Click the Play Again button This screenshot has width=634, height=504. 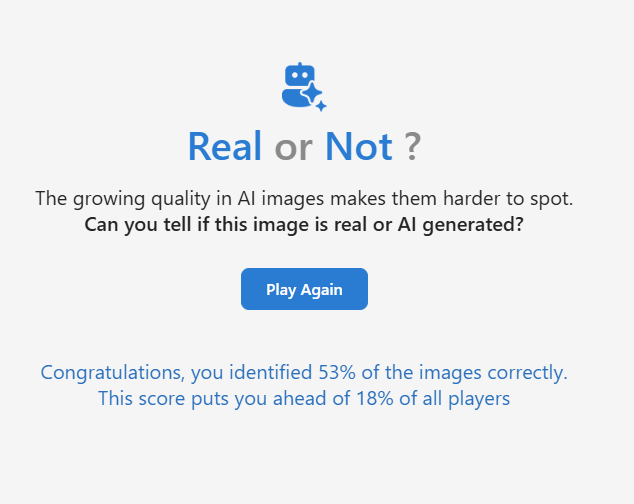point(304,289)
